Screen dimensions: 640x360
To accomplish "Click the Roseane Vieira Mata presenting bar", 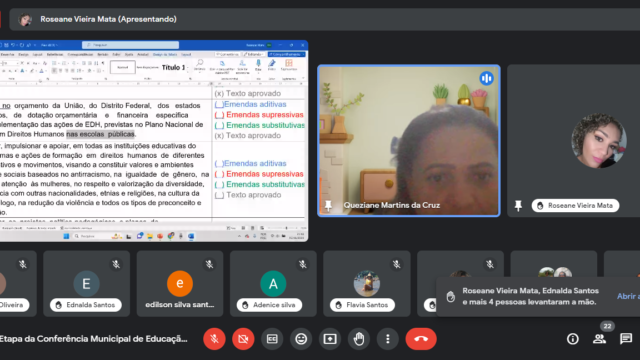I will coord(325,19).
